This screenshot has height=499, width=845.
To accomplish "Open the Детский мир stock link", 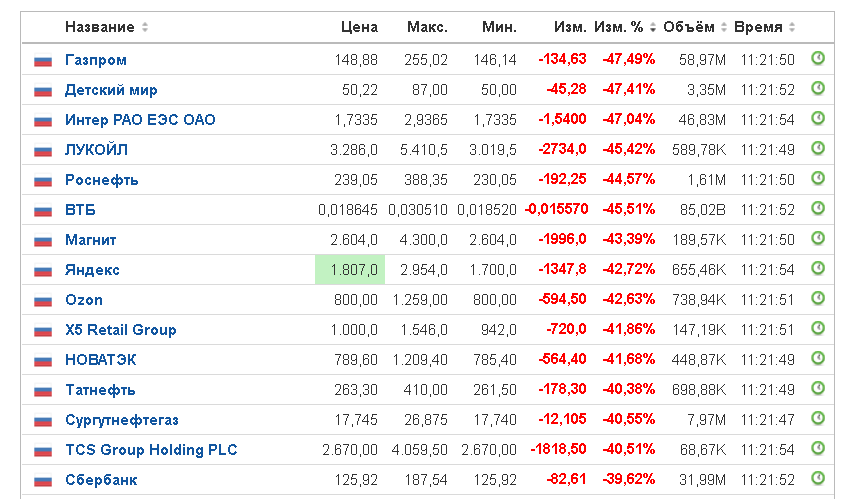I will pos(111,90).
